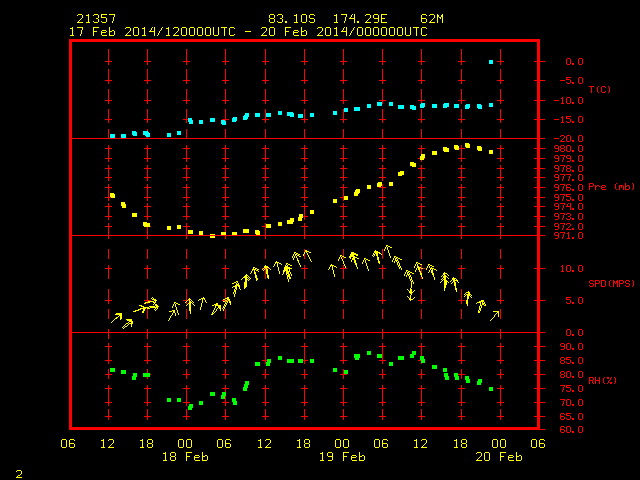Click the 18 Feb date label
The height and width of the screenshot is (480, 640).
pyautogui.click(x=185, y=457)
